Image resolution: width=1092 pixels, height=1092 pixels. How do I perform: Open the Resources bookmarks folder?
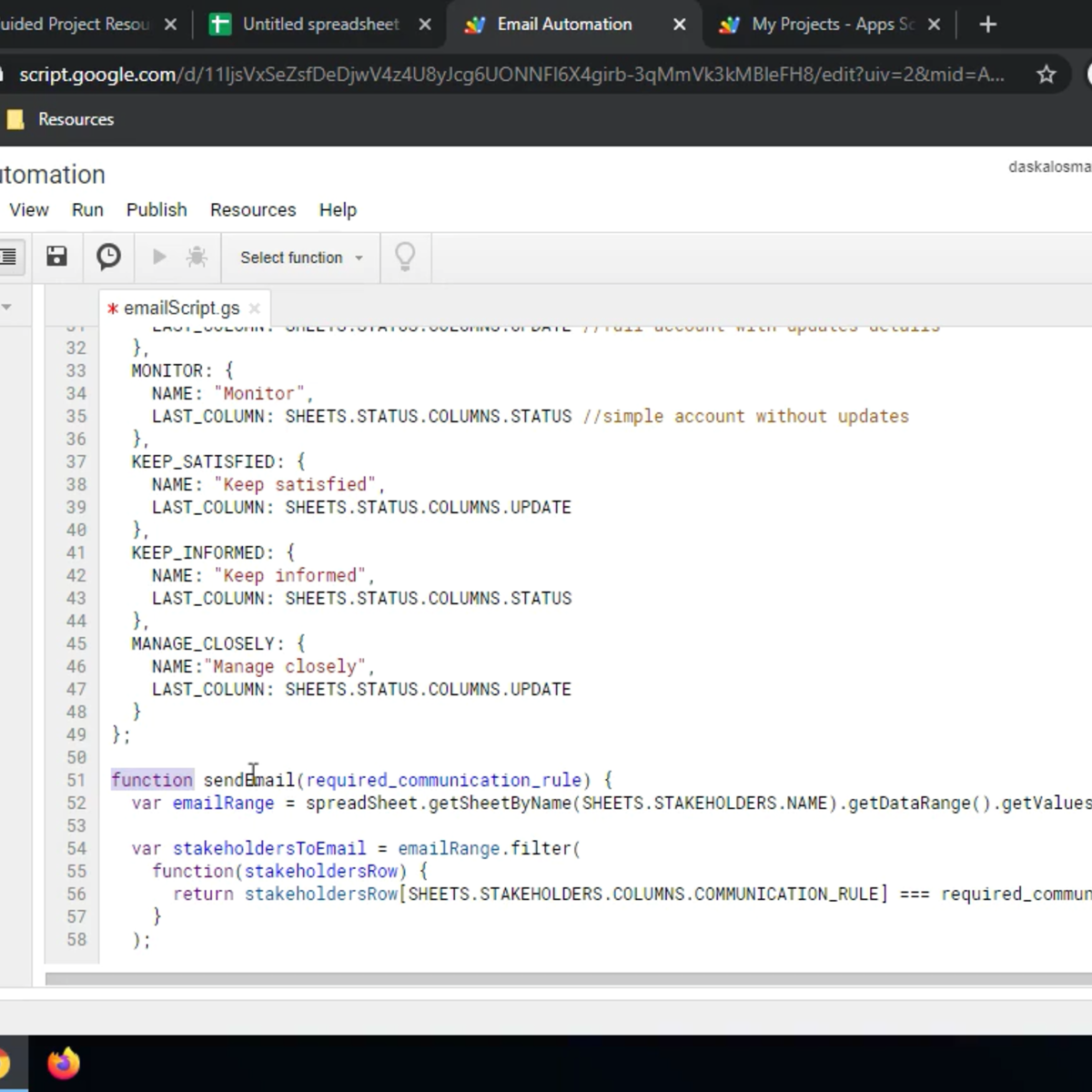[x=62, y=119]
